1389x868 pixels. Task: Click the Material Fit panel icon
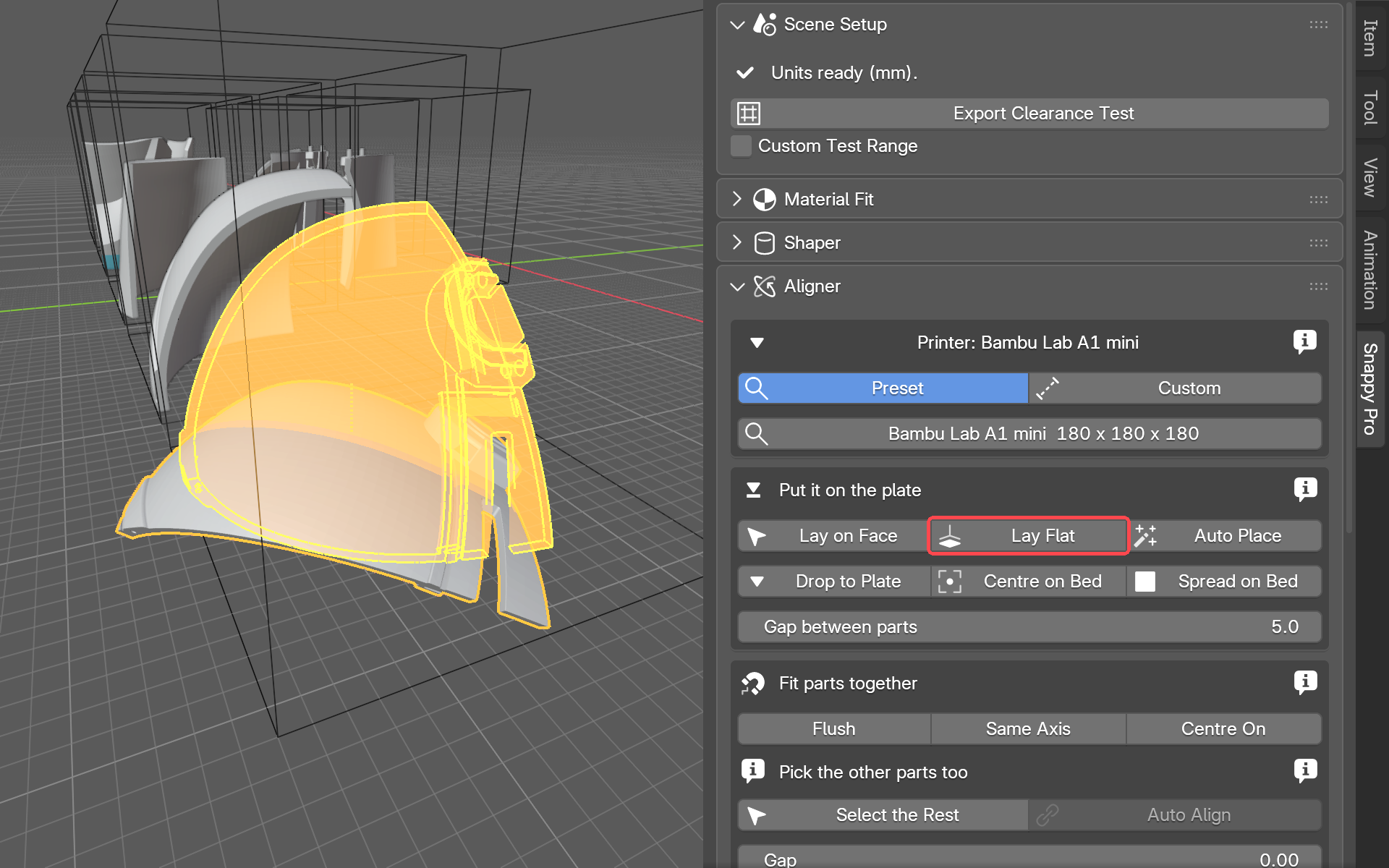point(765,199)
